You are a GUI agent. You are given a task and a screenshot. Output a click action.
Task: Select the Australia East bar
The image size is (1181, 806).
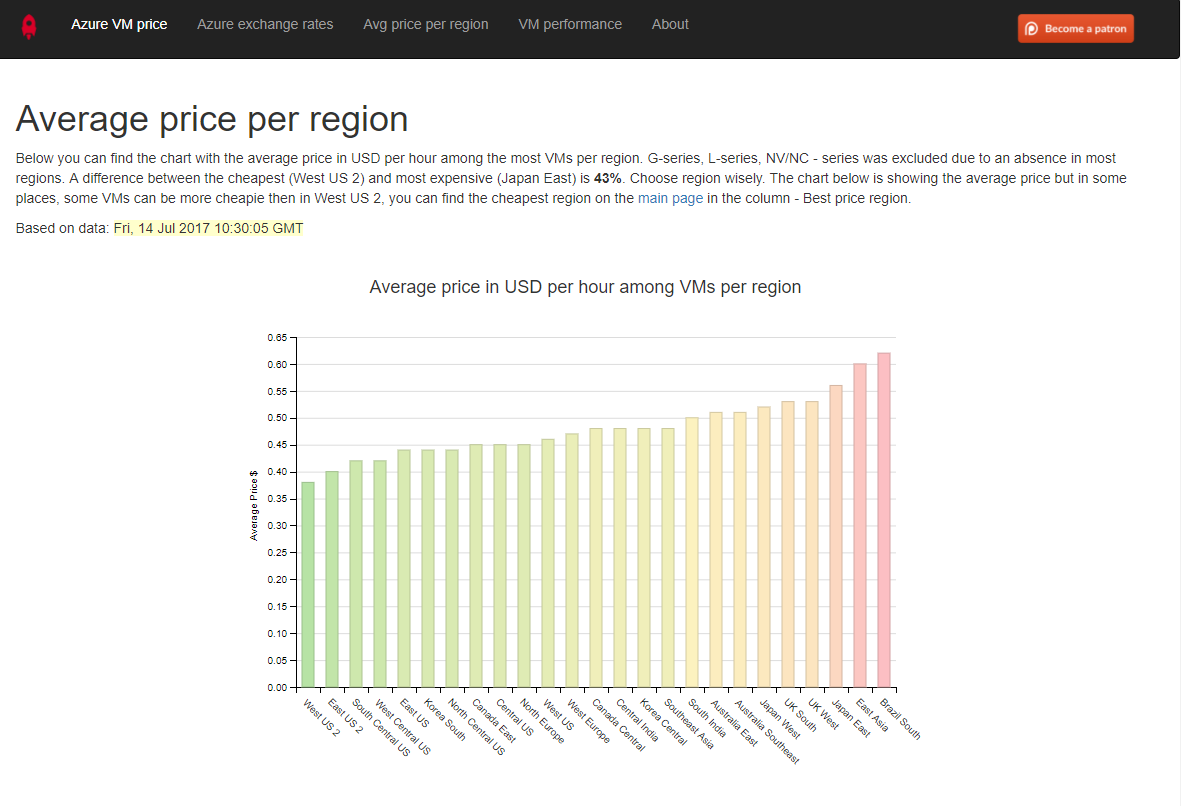pos(716,550)
